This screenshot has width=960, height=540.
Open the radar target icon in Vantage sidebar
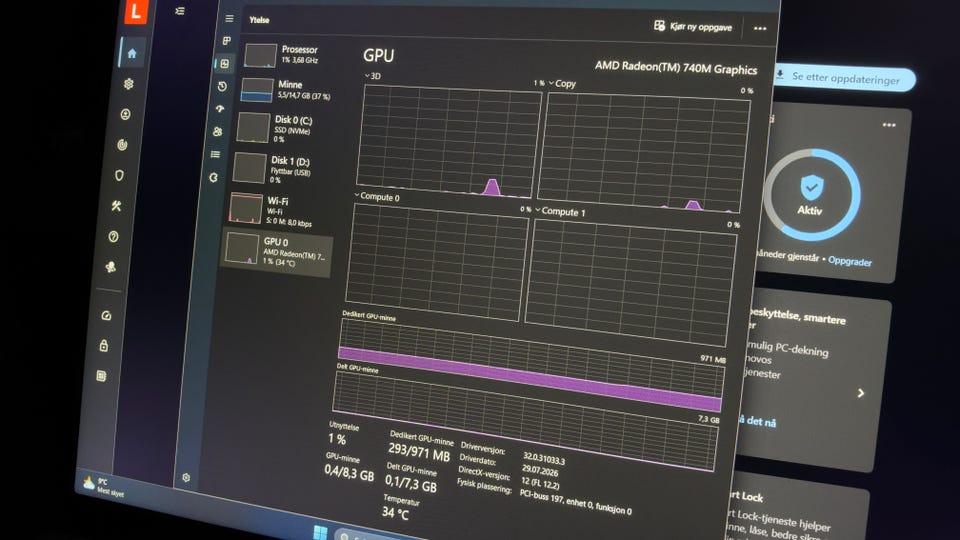(x=122, y=144)
